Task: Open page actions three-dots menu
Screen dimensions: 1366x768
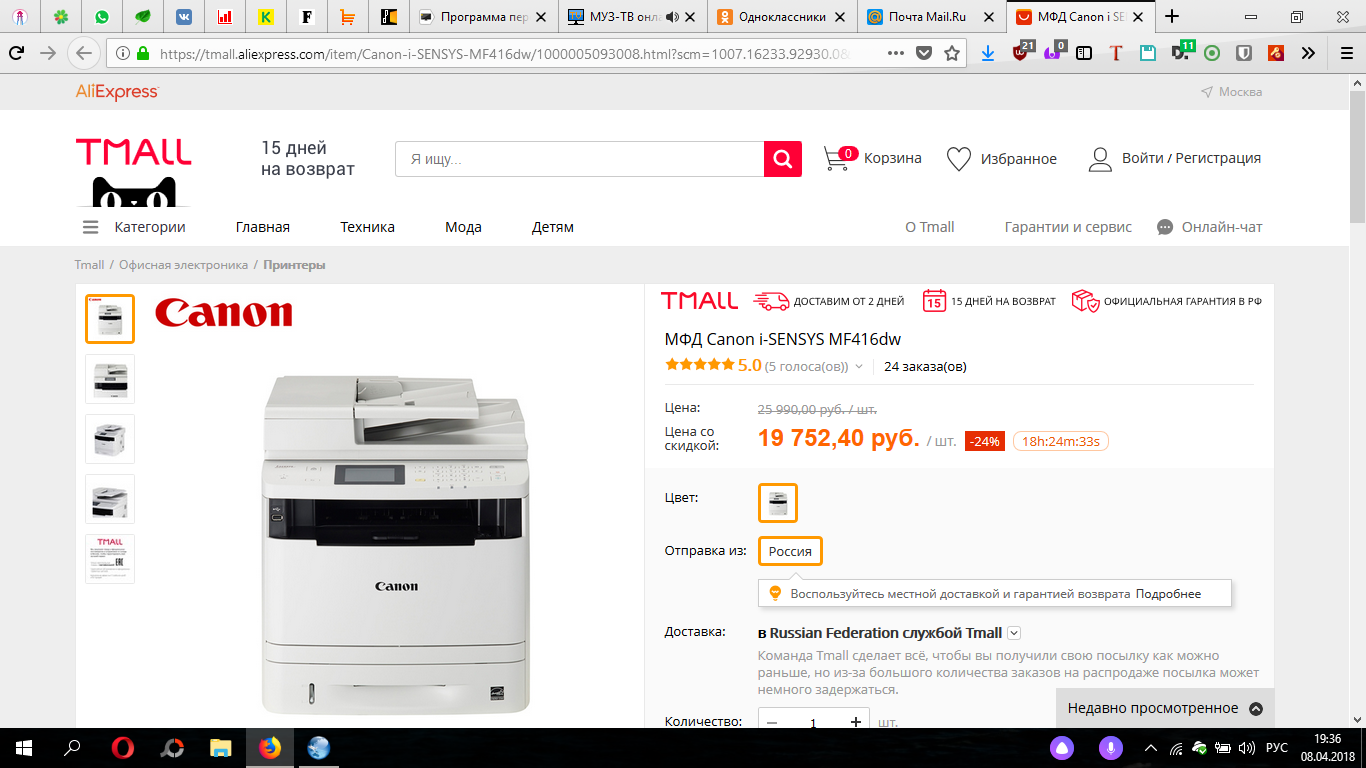Action: (x=896, y=53)
